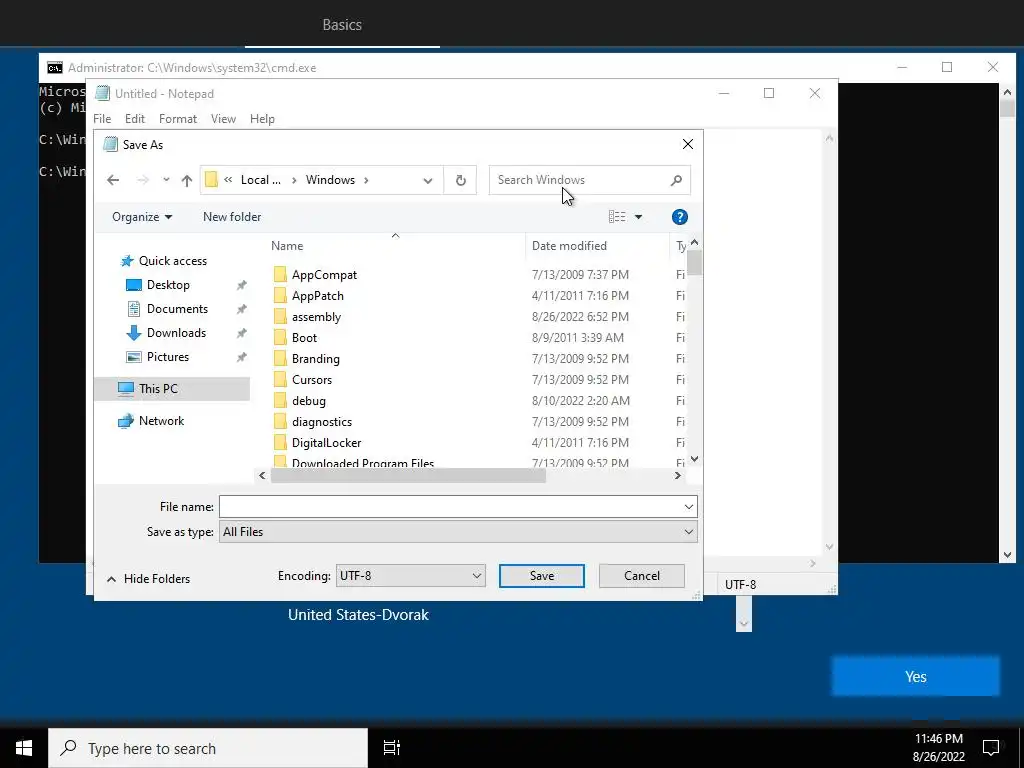Open the Organize menu
The image size is (1024, 768).
point(142,217)
